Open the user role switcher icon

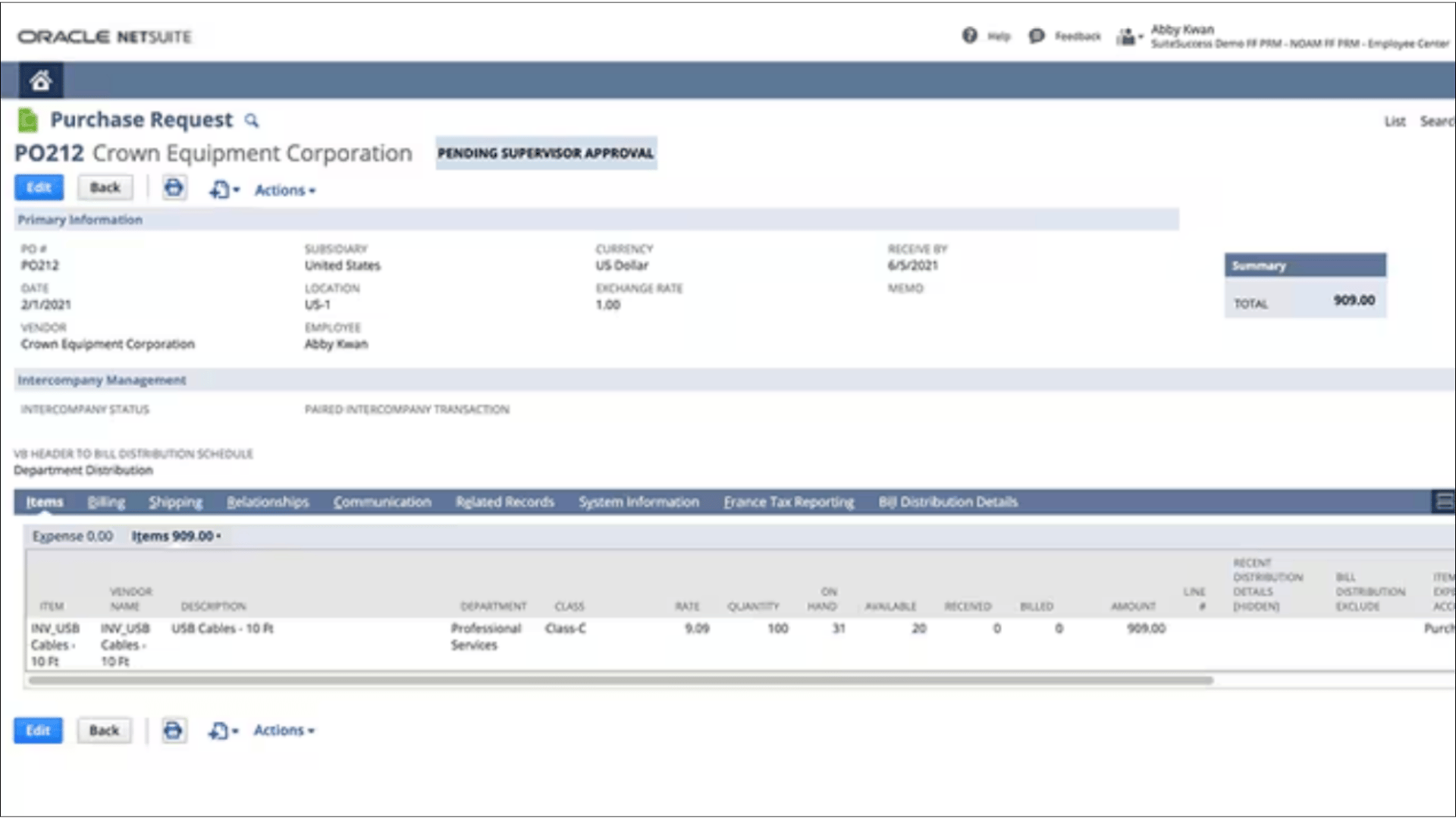pyautogui.click(x=1128, y=36)
